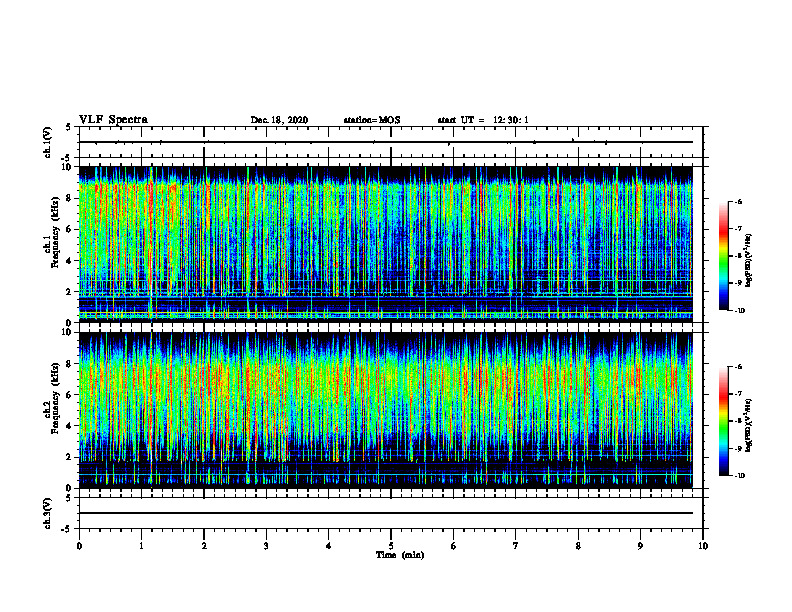Click the "Time (min)" axis title
The width and height of the screenshot is (792, 612).
400,555
